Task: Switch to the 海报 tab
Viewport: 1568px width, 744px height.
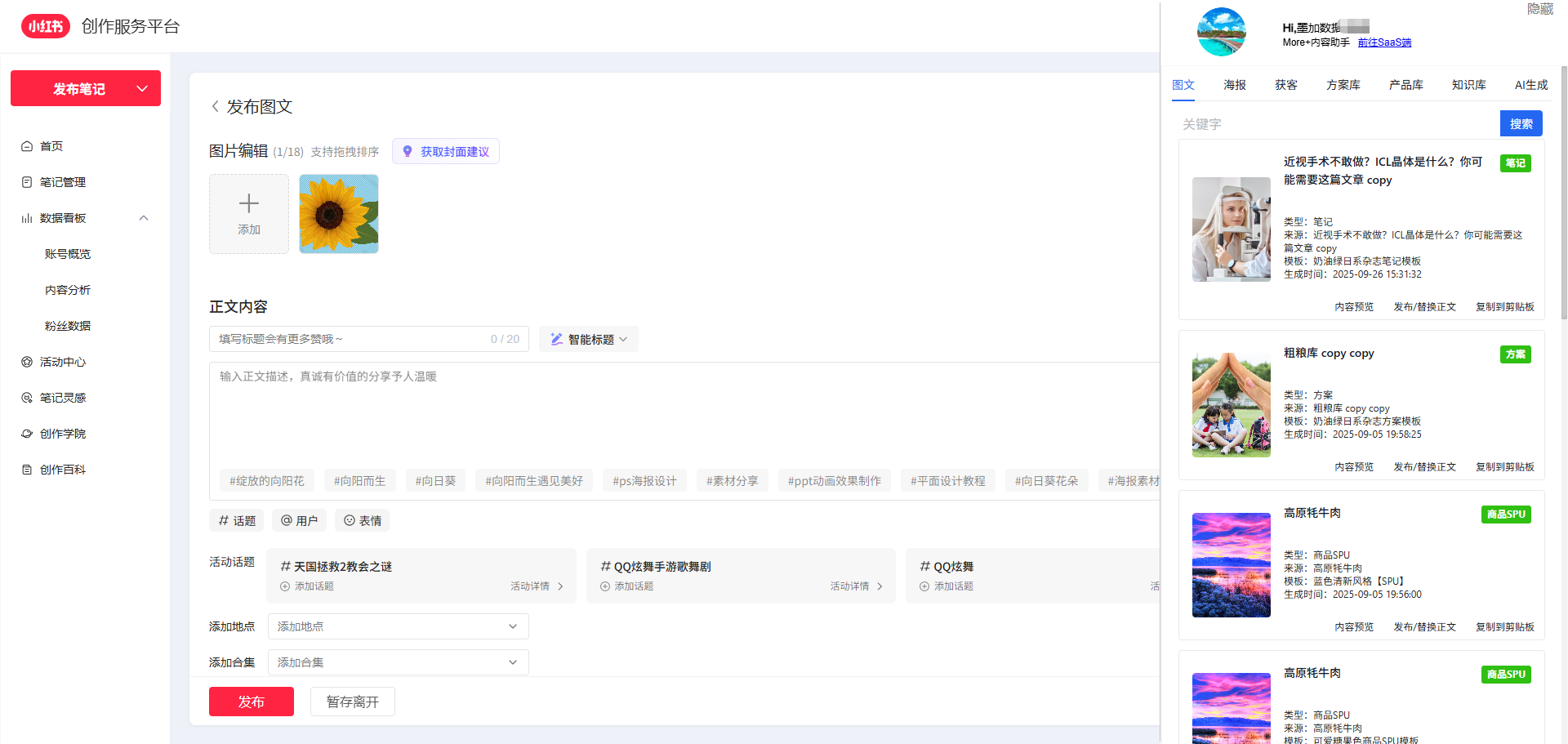Action: 1235,85
